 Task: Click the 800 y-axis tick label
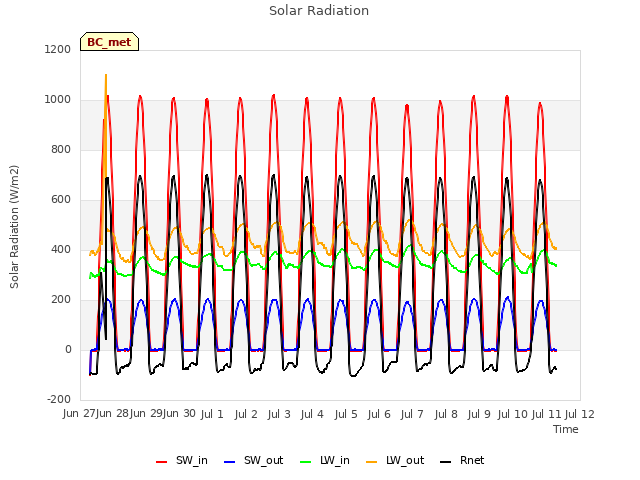click(61, 149)
